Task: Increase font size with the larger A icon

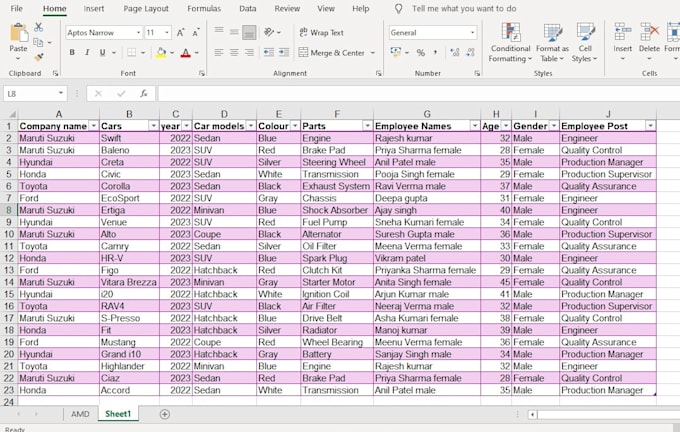Action: tap(180, 33)
